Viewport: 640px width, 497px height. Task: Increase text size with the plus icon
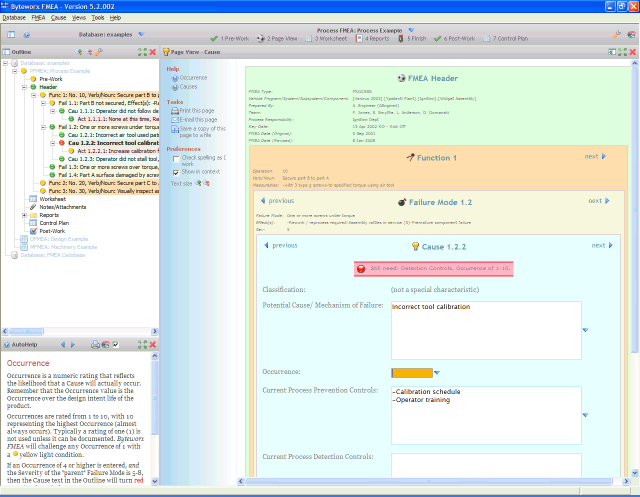198,183
